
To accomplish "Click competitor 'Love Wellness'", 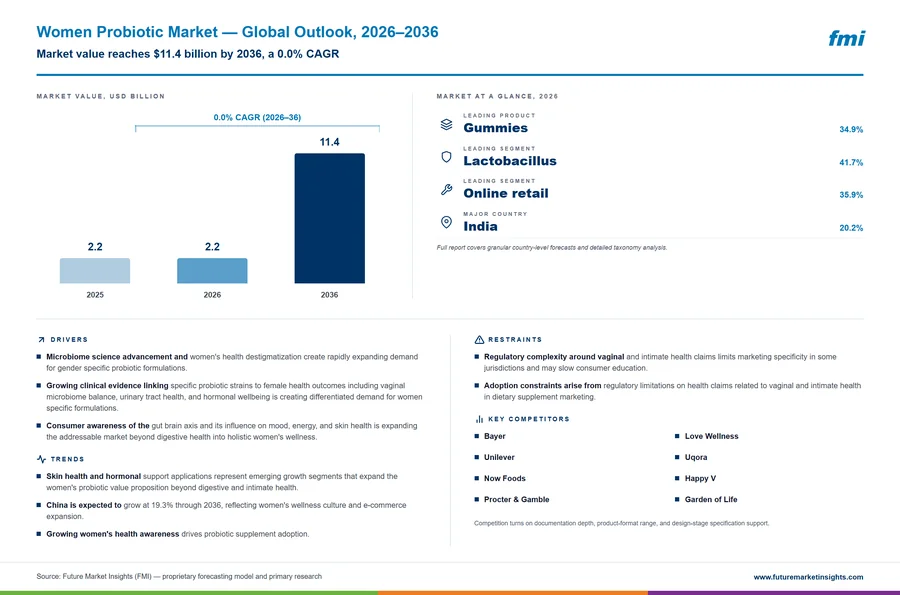I will point(711,436).
